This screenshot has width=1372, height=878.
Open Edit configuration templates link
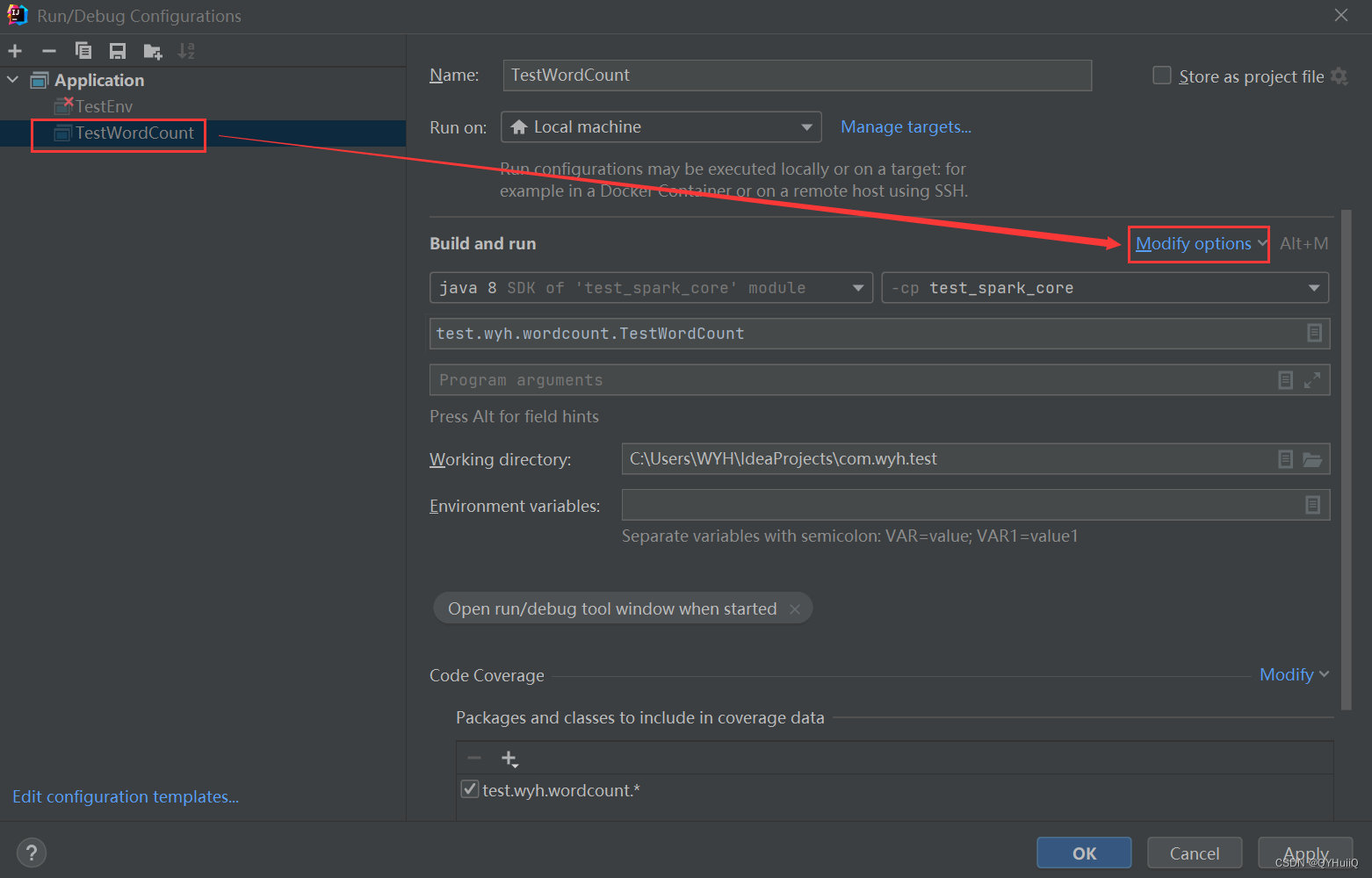click(126, 796)
